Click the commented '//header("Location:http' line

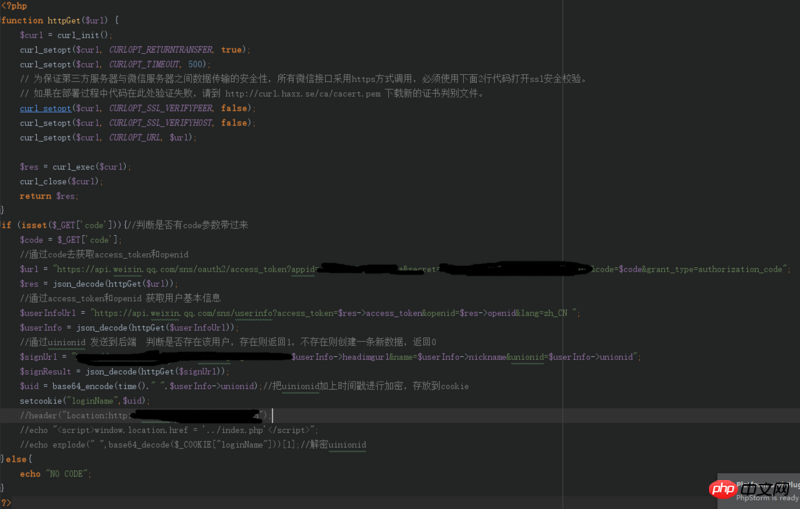tap(144, 416)
